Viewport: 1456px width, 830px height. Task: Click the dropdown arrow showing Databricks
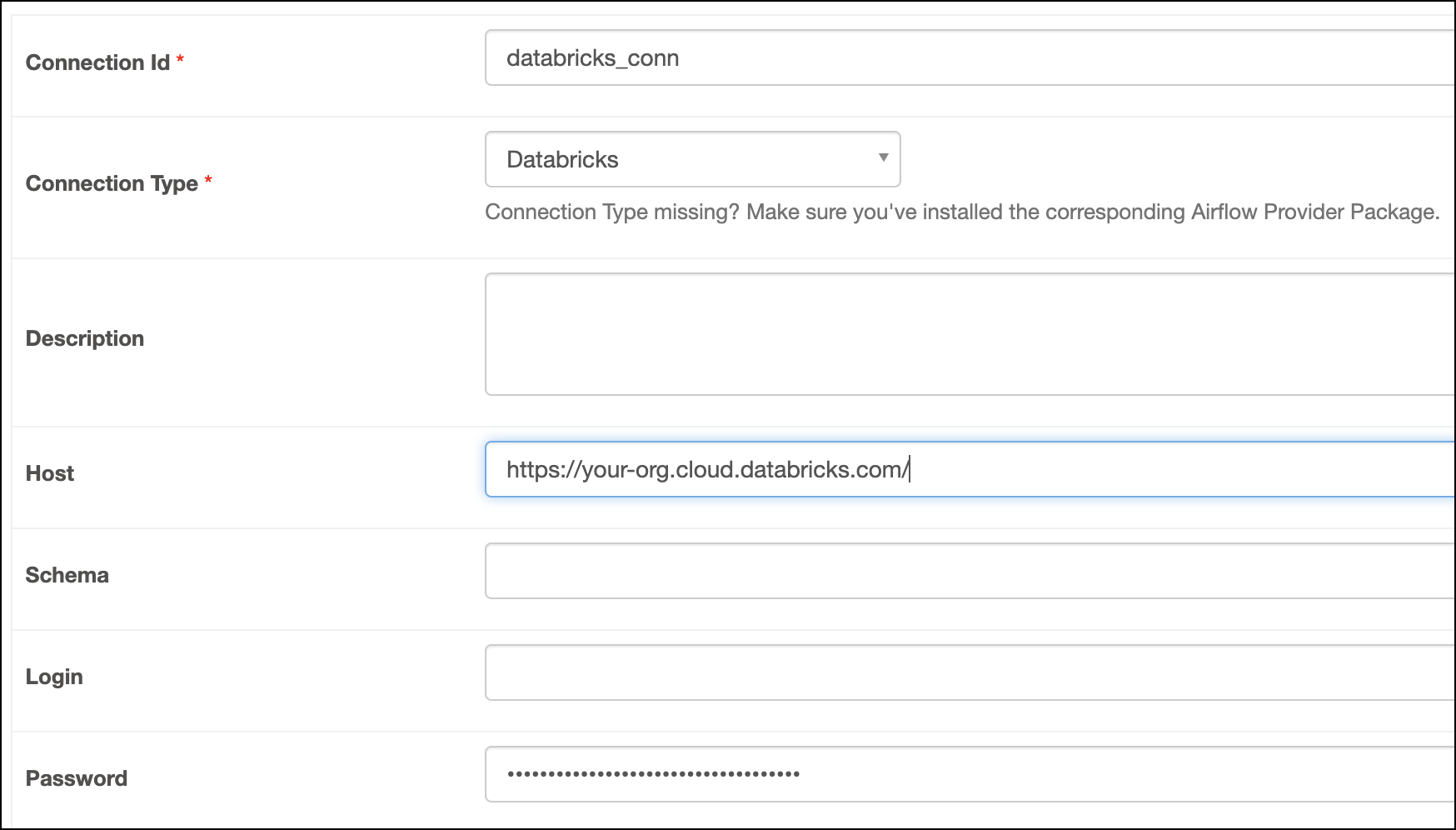pyautogui.click(x=883, y=159)
